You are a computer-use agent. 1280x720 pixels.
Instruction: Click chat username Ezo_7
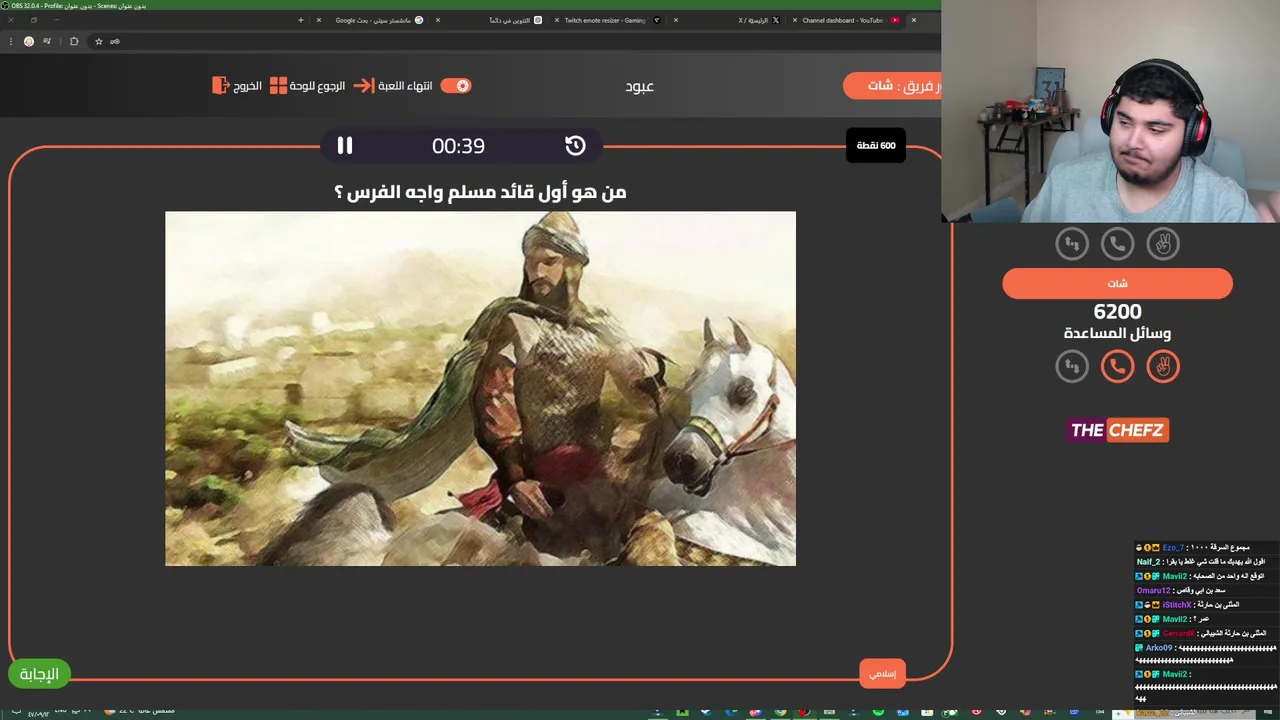coord(1173,548)
